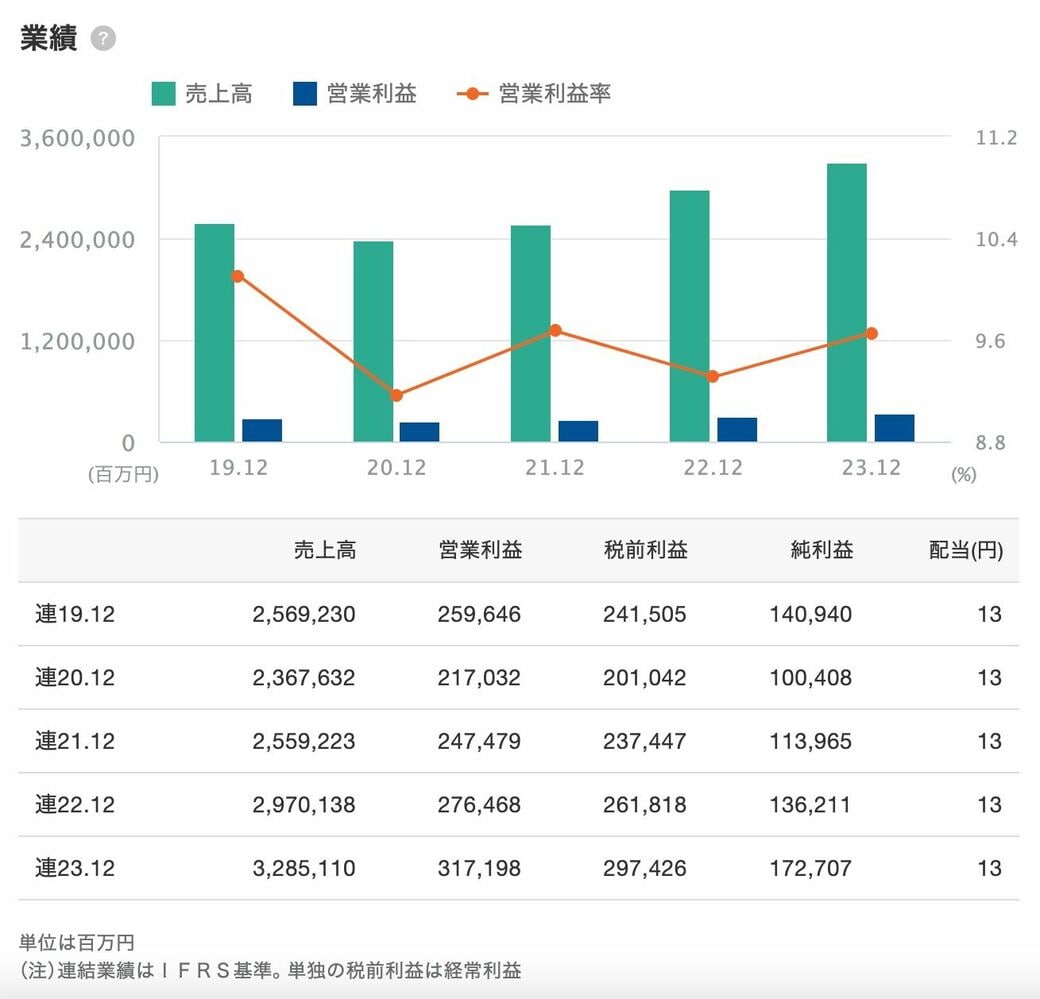Toggle the 売上高 legend green swatch

click(163, 94)
